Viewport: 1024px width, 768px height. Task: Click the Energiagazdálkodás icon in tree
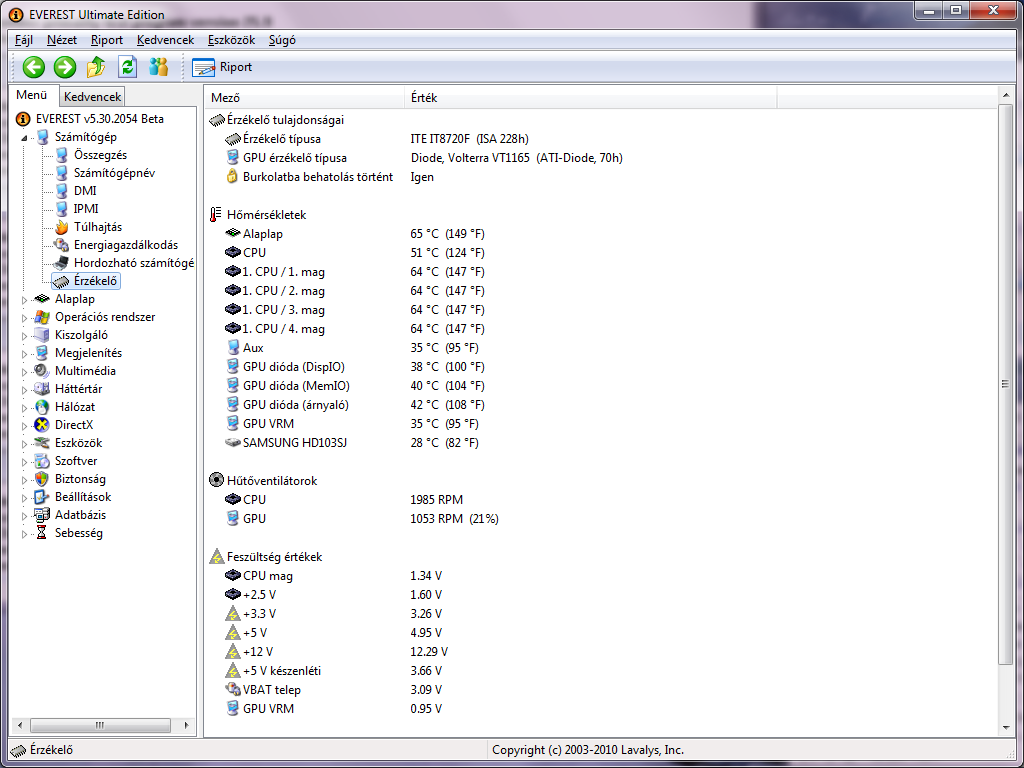(x=61, y=245)
